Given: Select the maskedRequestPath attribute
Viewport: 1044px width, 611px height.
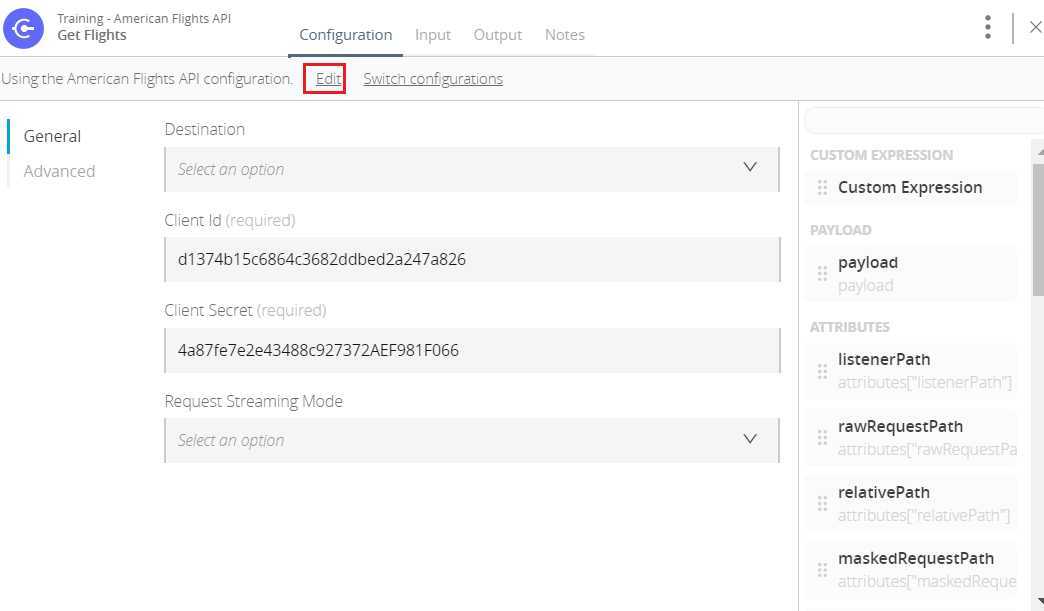Looking at the screenshot, I should [x=912, y=570].
